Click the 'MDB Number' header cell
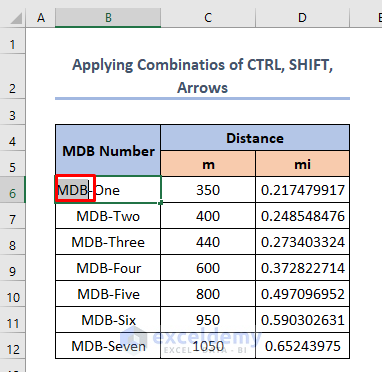This screenshot has height=372, width=382. click(108, 151)
